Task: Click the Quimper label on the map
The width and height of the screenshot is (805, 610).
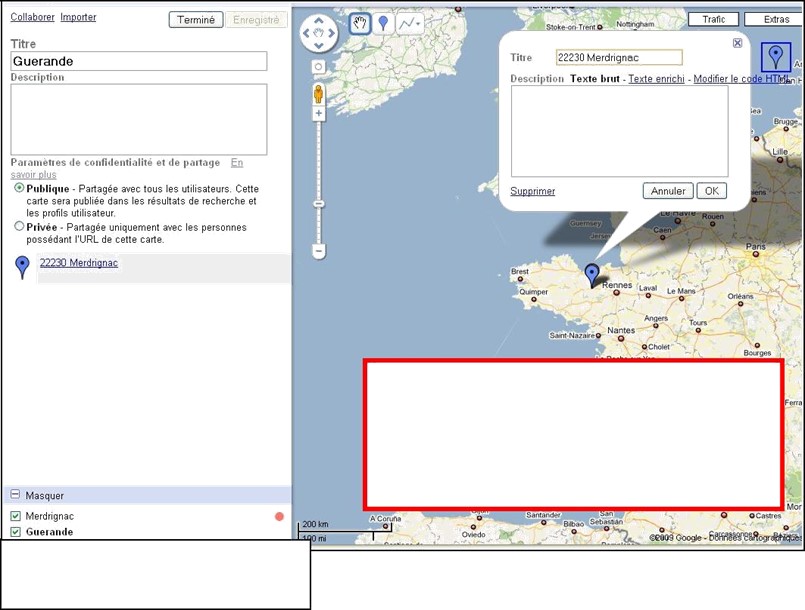Action: pyautogui.click(x=533, y=292)
